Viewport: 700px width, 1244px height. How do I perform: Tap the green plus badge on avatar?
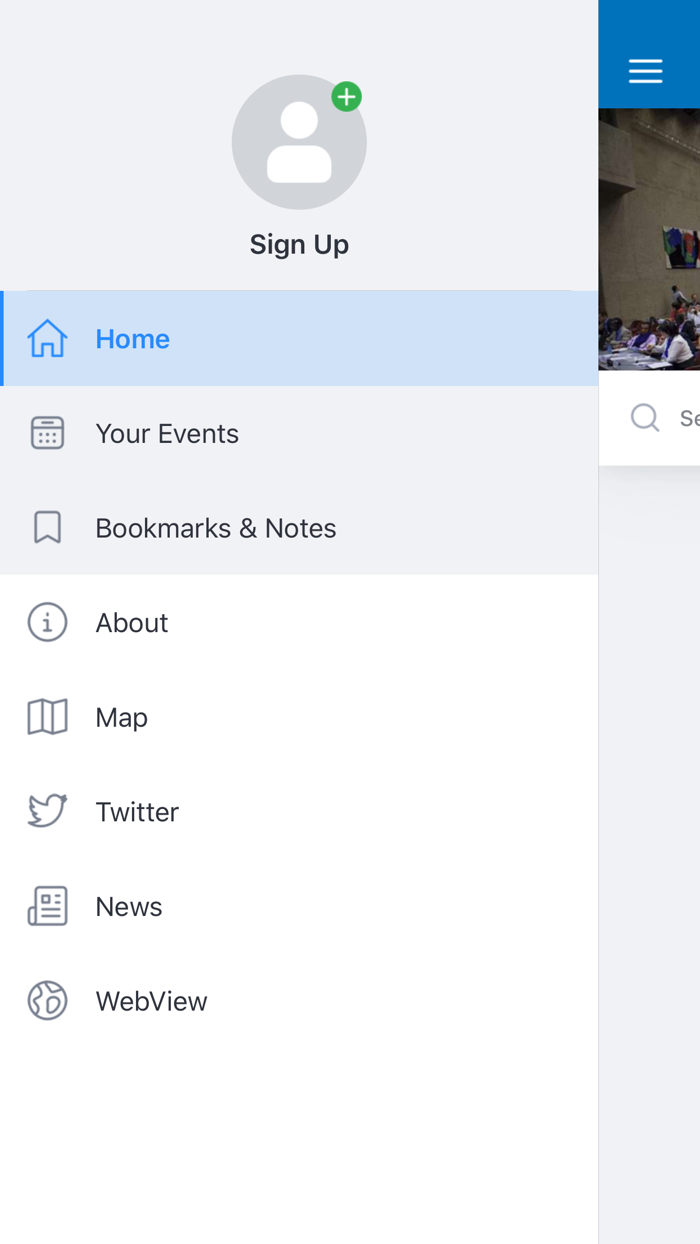pos(346,97)
